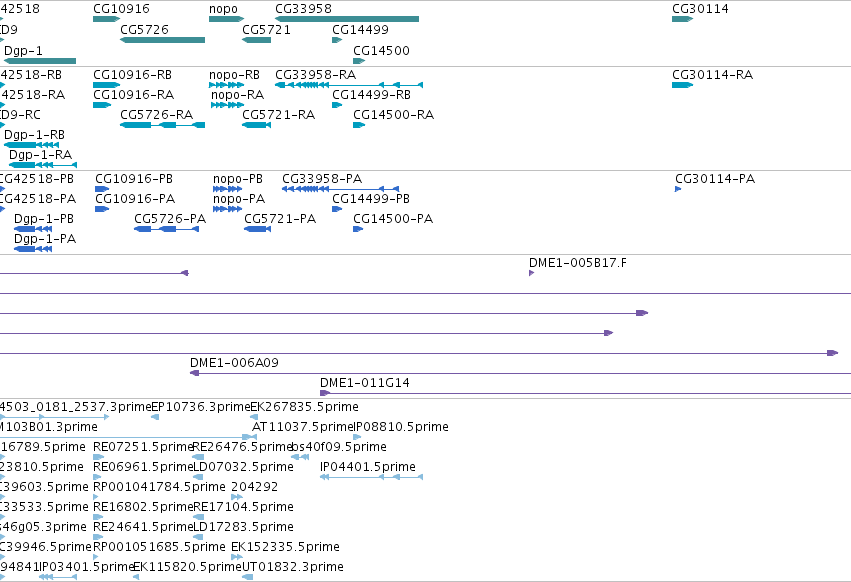Screen dimensions: 851x582
Task: Select the CG5721 gene label
Action: [266, 30]
